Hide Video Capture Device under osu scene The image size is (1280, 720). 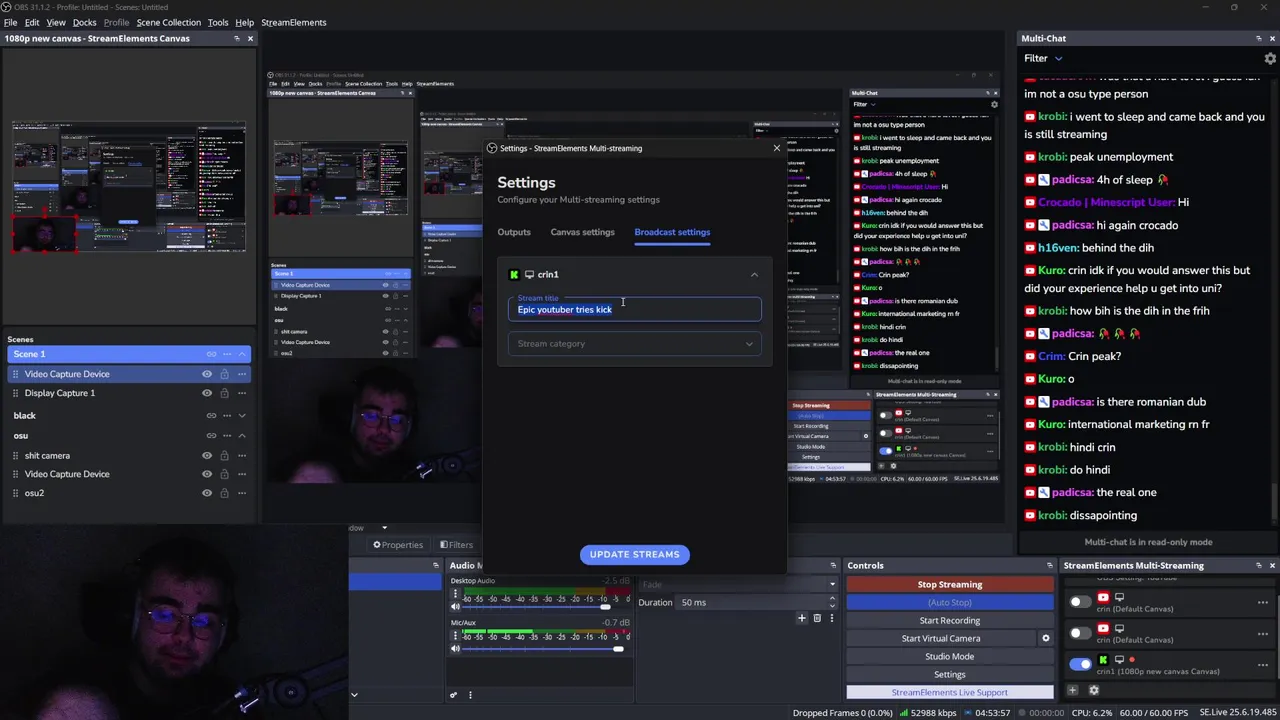point(207,474)
